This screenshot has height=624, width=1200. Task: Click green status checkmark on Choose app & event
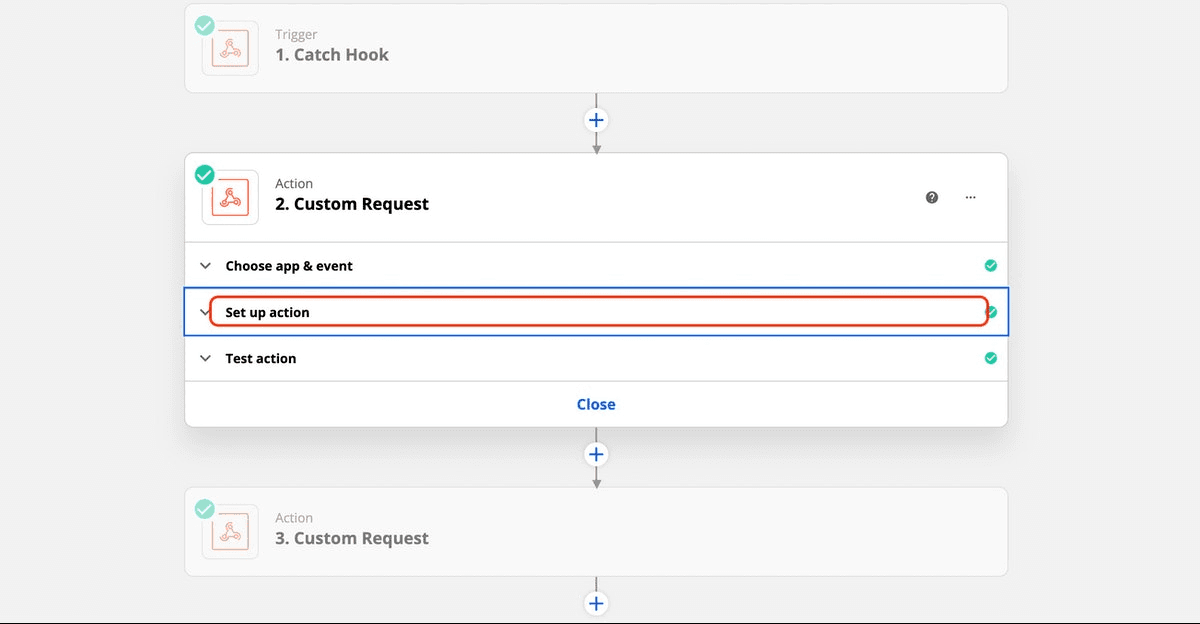click(990, 266)
